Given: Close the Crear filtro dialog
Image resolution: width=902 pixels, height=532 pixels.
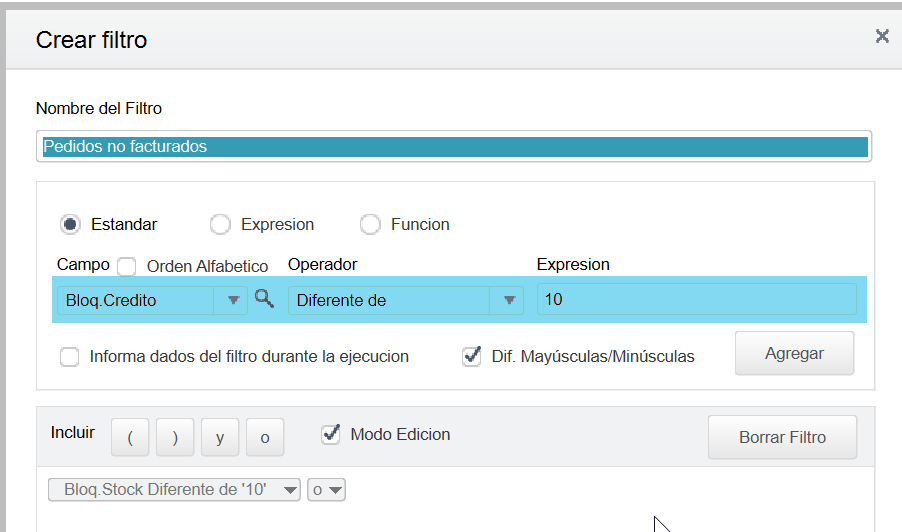Looking at the screenshot, I should pos(882,36).
